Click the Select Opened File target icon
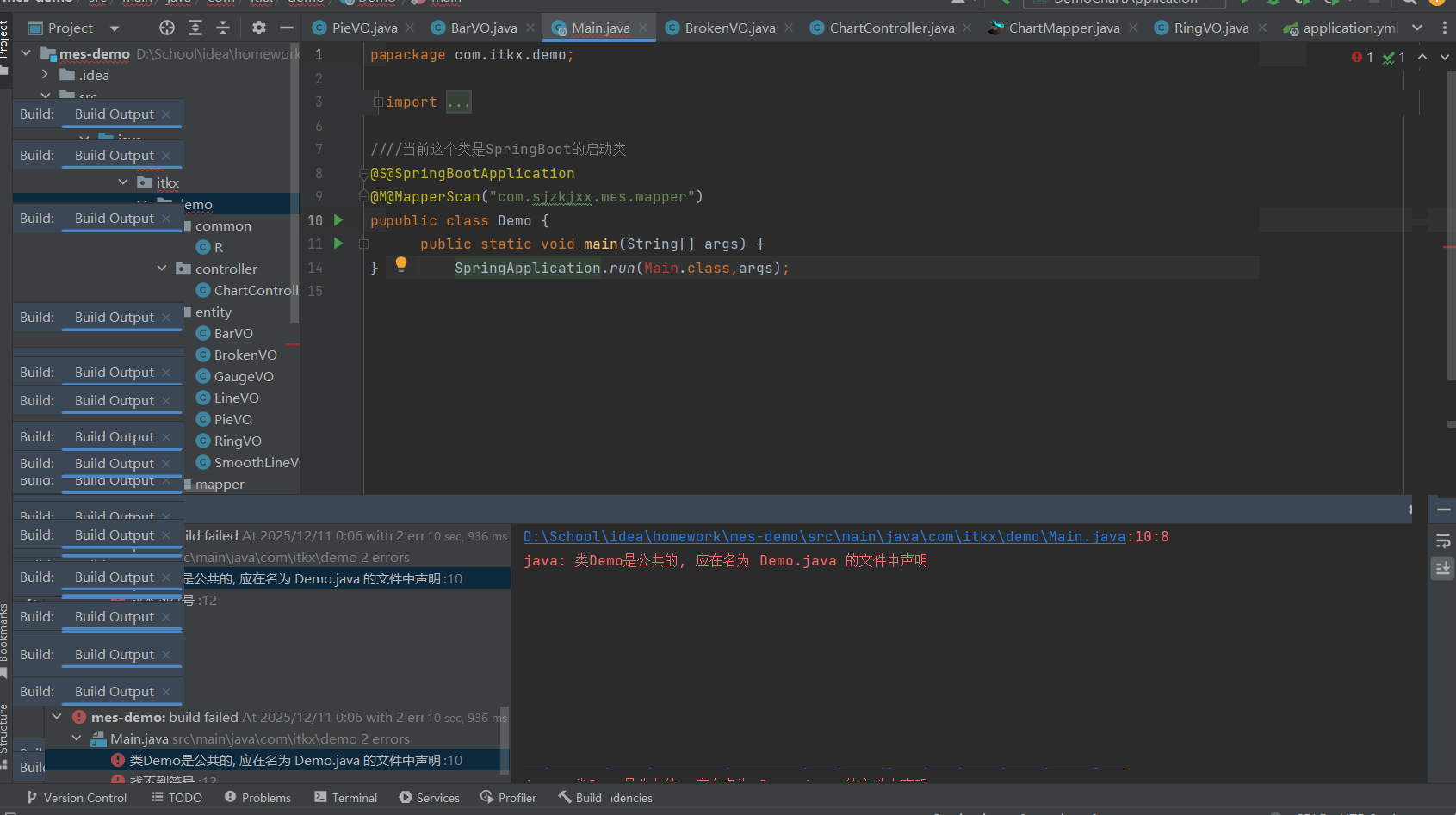1456x815 pixels. pyautogui.click(x=167, y=28)
